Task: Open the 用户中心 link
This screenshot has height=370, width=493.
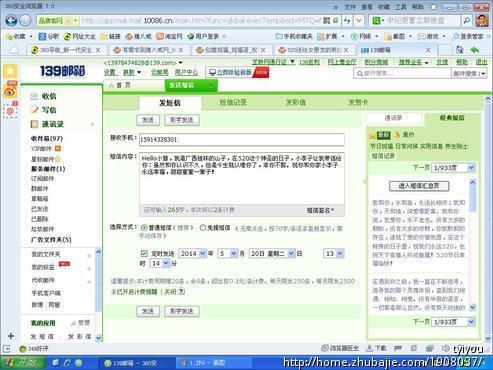Action: coord(186,72)
